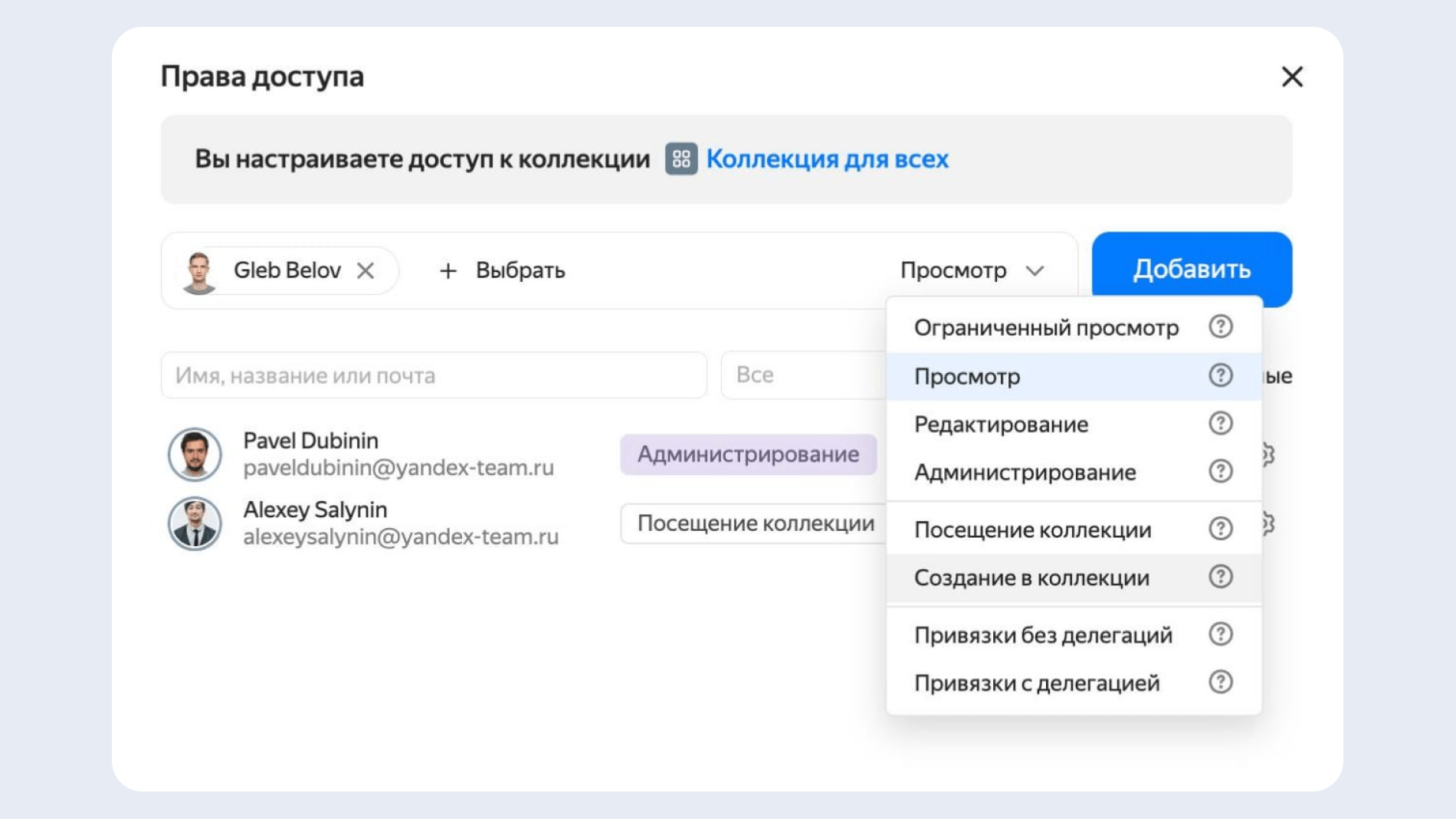Viewport: 1456px width, 819px height.
Task: Open the Все filter dropdown
Action: coord(803,375)
